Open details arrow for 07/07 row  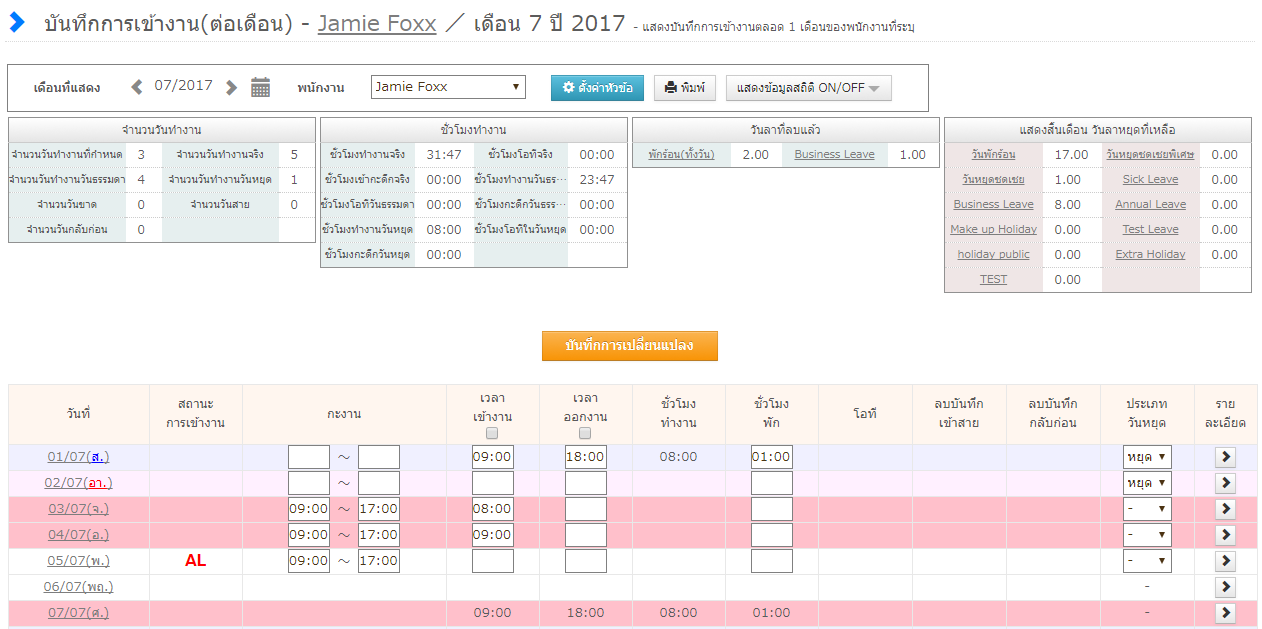click(1225, 613)
